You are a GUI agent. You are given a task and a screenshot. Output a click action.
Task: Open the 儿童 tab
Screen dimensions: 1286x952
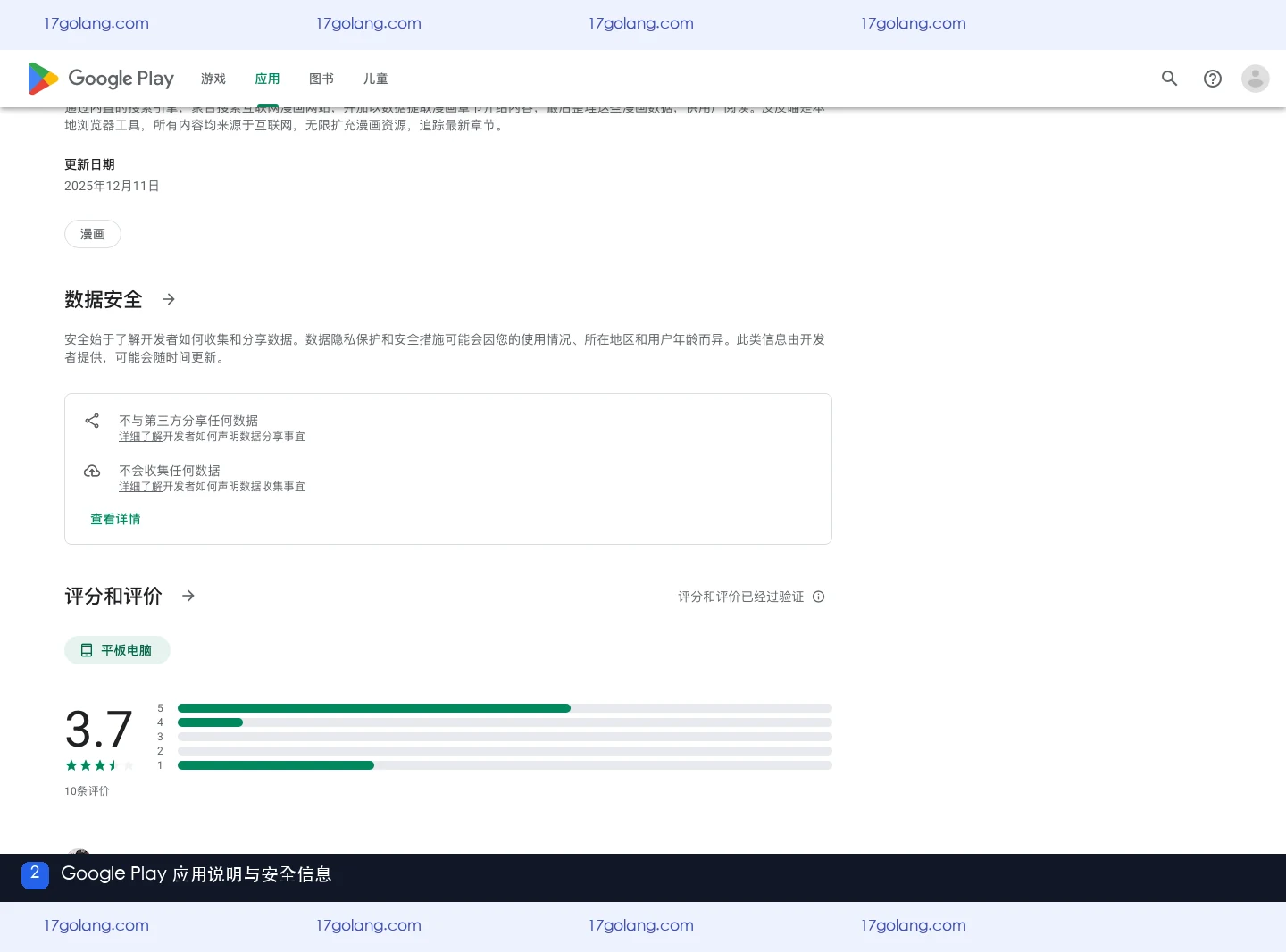[375, 79]
